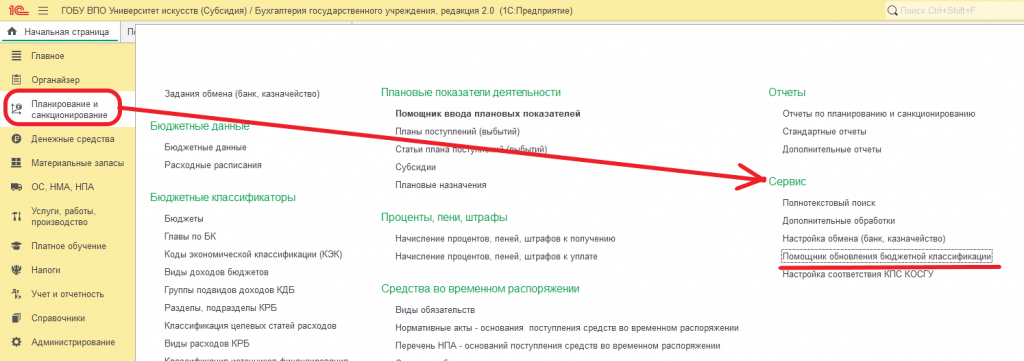Open Разделы, подразделы КРБ
Viewport: 1024px width, 361px height.
(221, 307)
